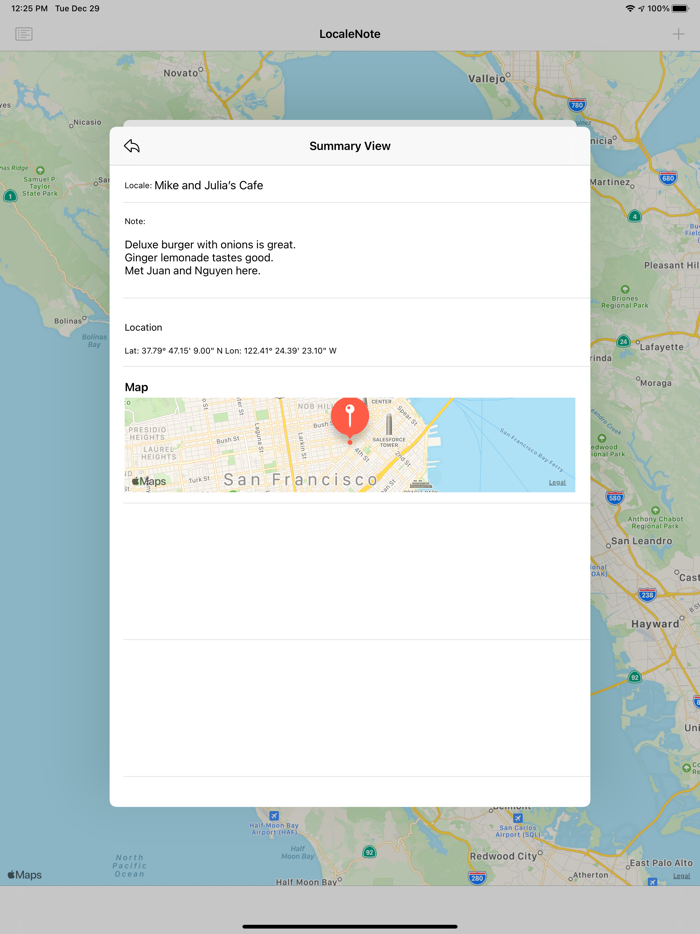Select the Salesforce Tower landmark icon
Viewport: 700px width, 934px height.
coord(389,425)
